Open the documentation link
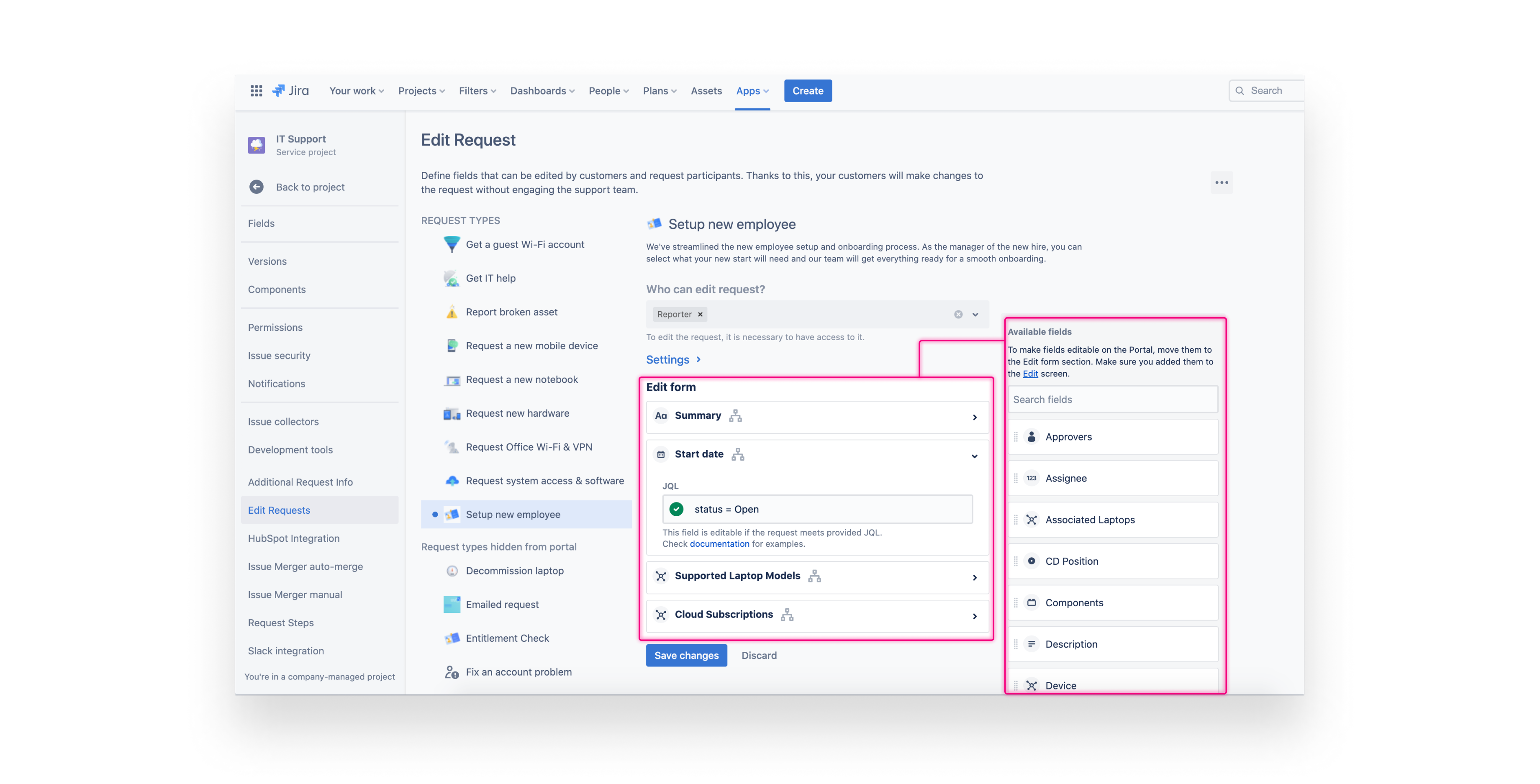The width and height of the screenshot is (1540, 784). (719, 544)
